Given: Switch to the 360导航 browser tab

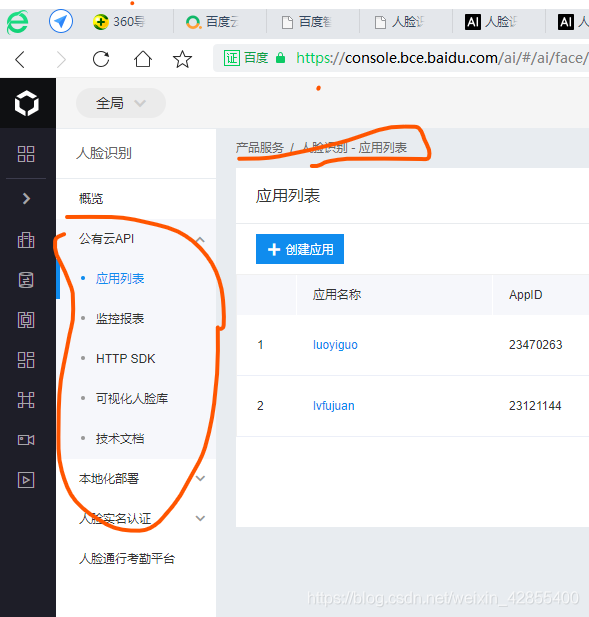Looking at the screenshot, I should (127, 22).
